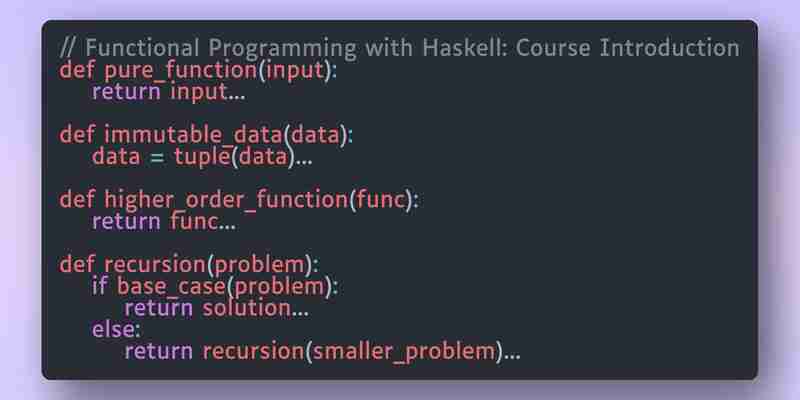Click smaller_problem argument in recursive call
Screen dimensions: 800x400
pos(404,352)
